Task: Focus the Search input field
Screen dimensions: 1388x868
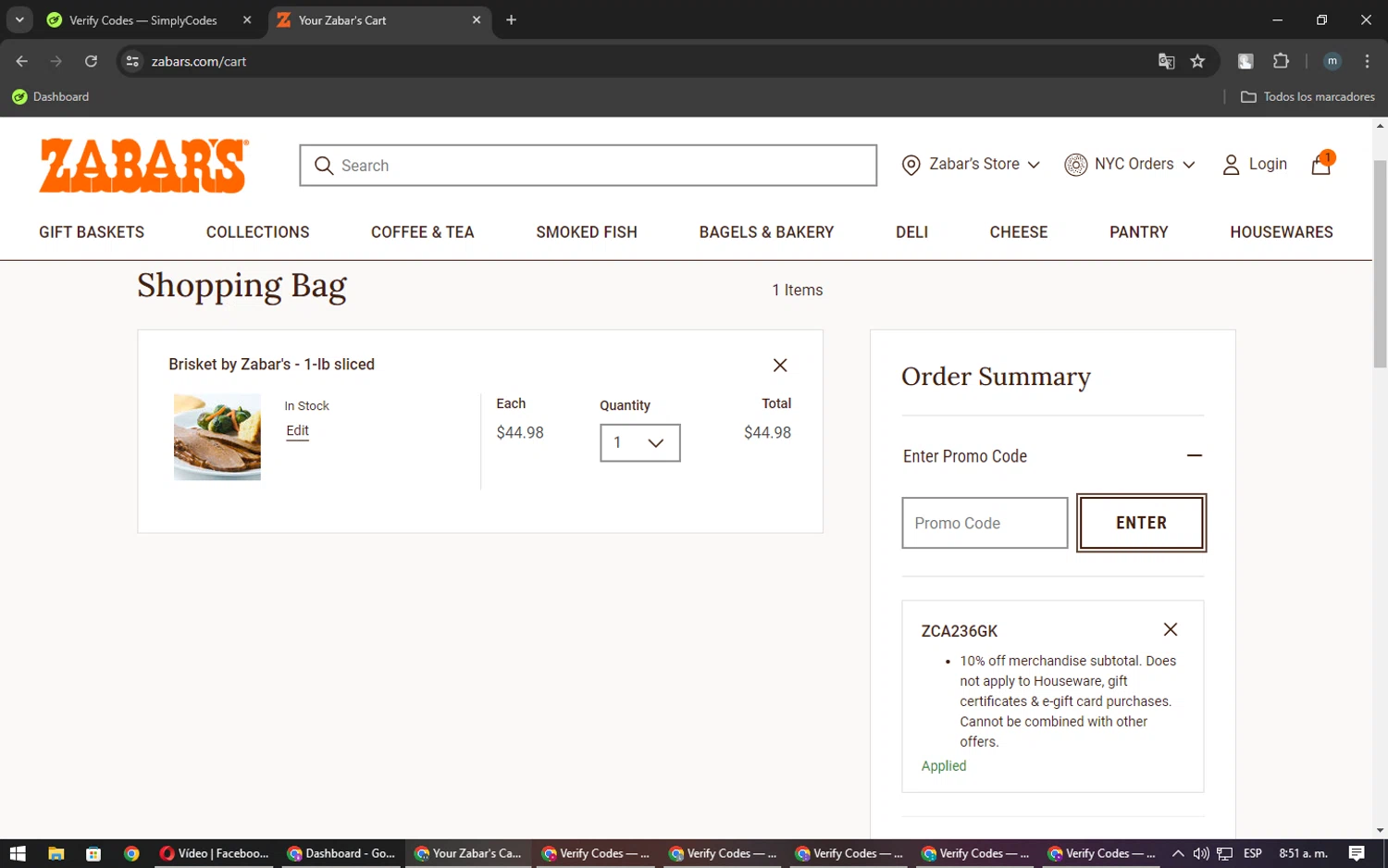Action: click(589, 166)
